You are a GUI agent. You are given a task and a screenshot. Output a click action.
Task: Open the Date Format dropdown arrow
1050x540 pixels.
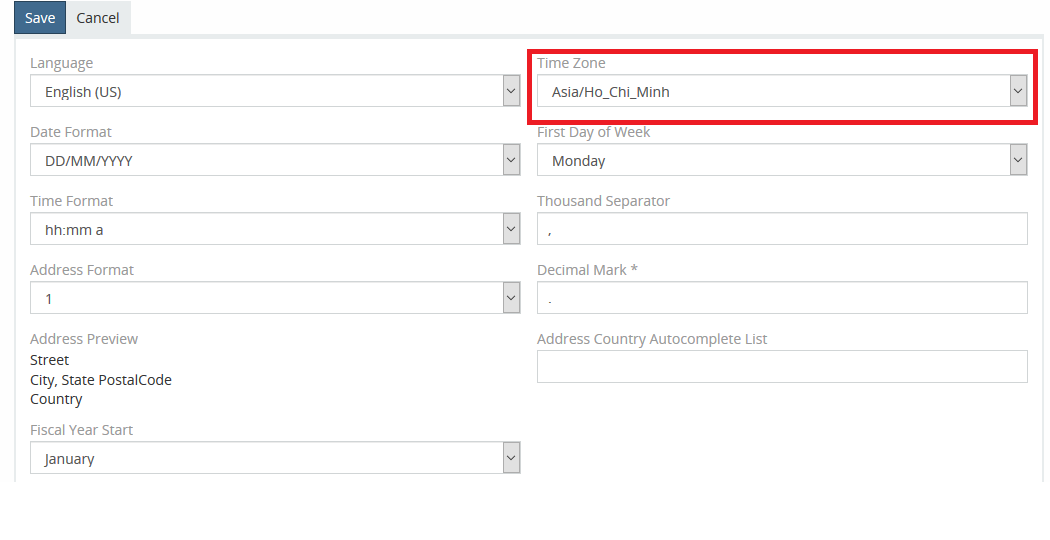tap(511, 160)
